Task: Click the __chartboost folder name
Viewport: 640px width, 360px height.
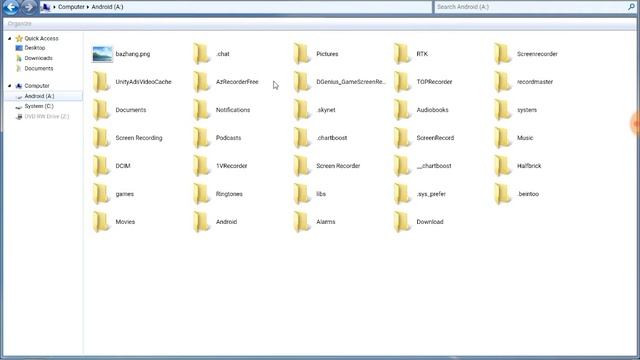Action: [x=434, y=166]
